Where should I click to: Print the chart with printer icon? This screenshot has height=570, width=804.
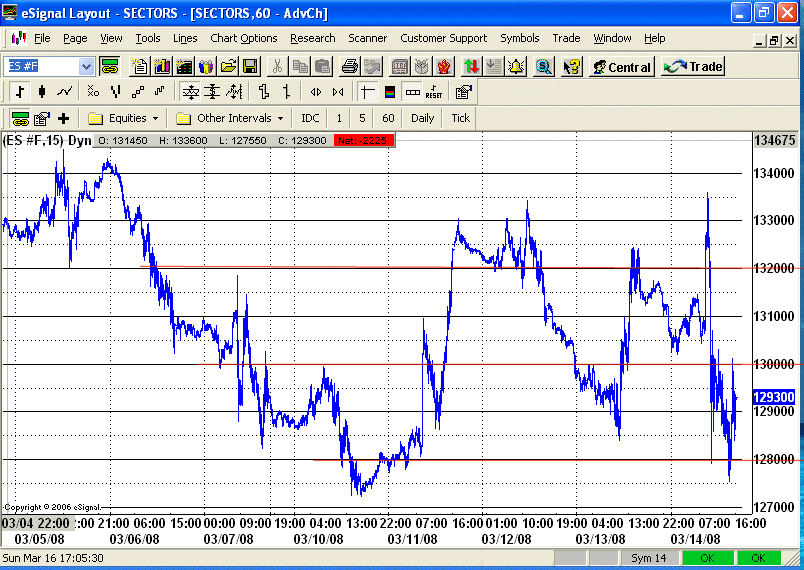point(350,67)
